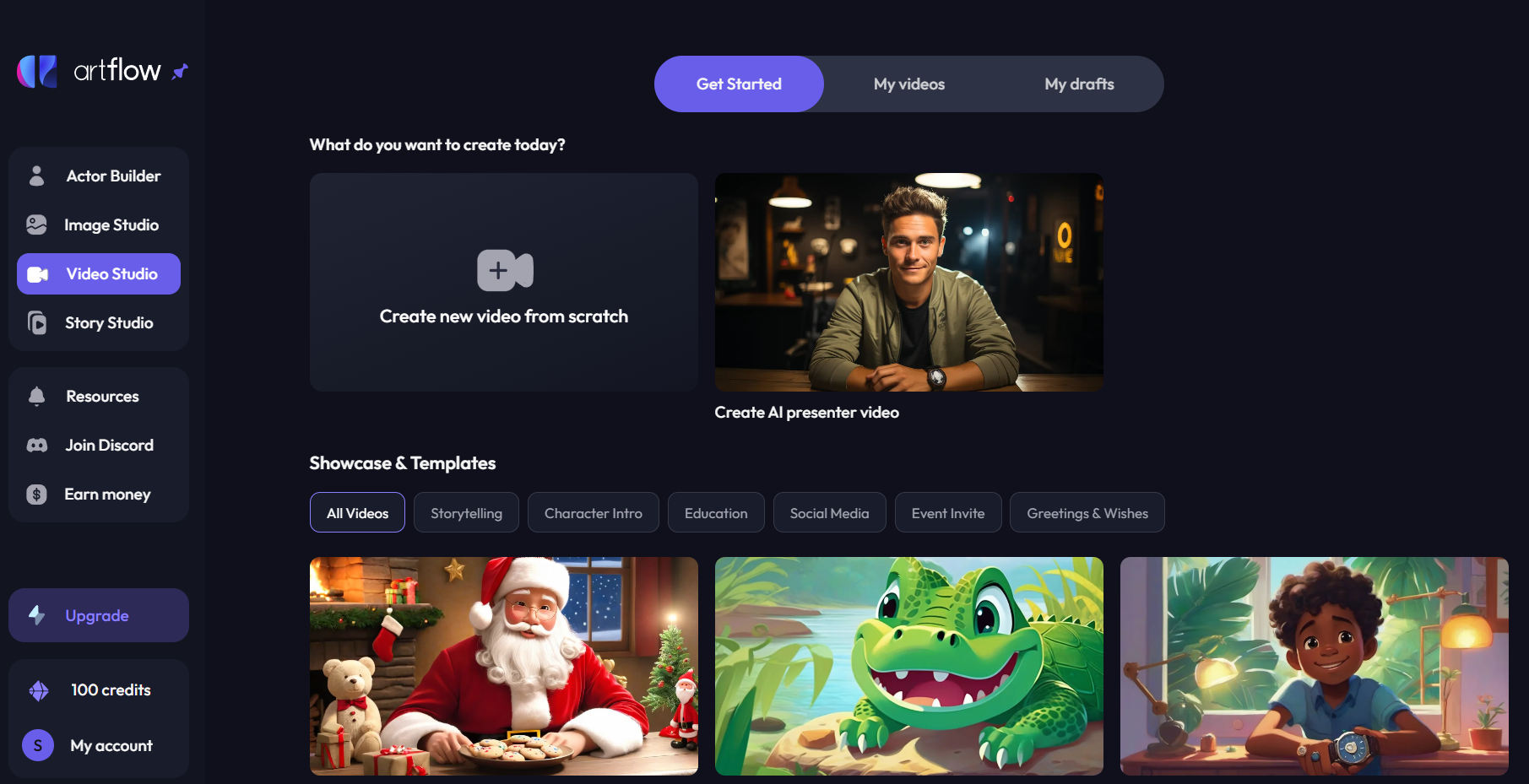Switch to My drafts tab
The image size is (1529, 784).
pyautogui.click(x=1079, y=84)
